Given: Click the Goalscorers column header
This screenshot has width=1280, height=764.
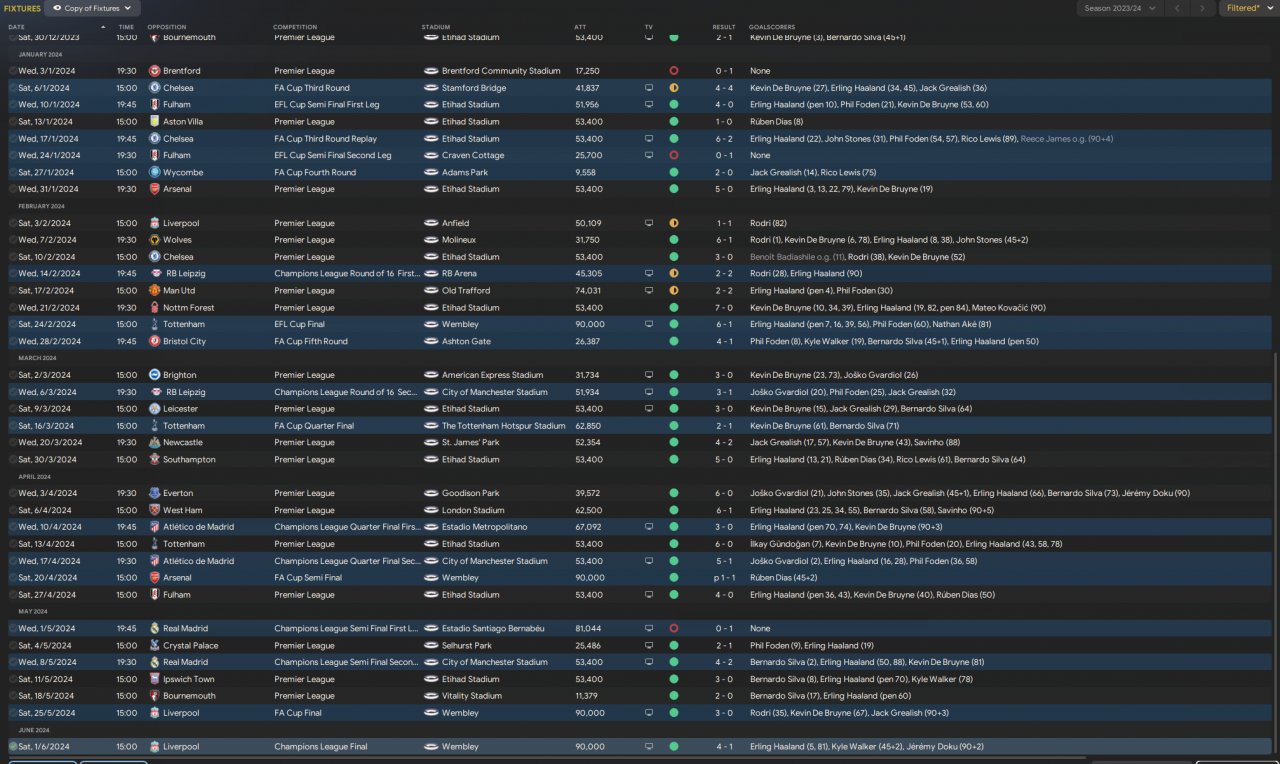Looking at the screenshot, I should point(770,27).
